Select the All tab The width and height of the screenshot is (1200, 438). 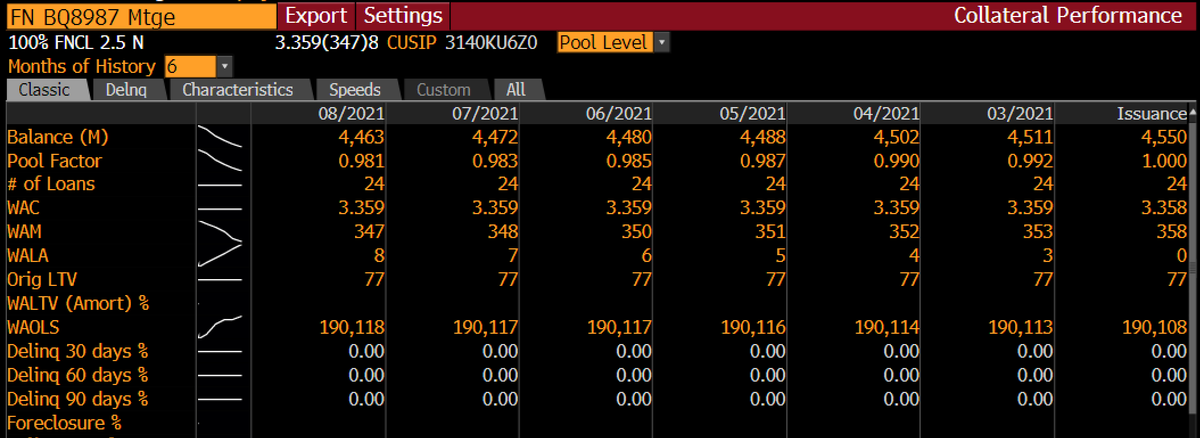pyautogui.click(x=517, y=90)
